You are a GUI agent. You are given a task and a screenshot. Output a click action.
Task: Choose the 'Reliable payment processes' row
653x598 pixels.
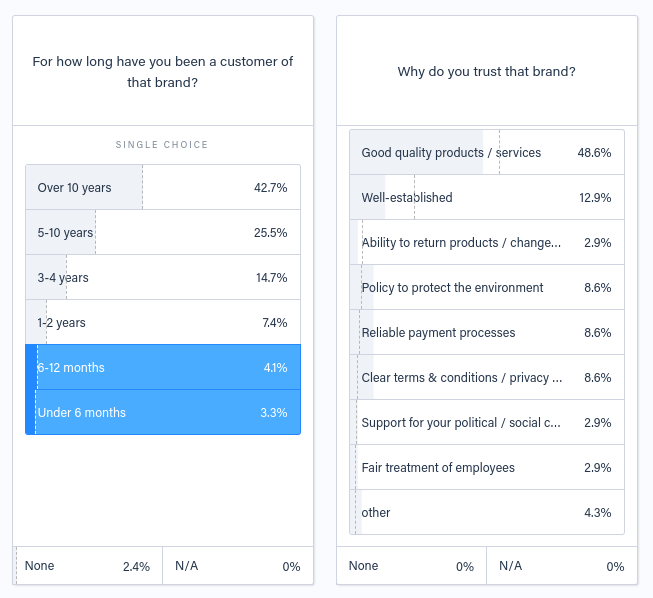coord(487,332)
